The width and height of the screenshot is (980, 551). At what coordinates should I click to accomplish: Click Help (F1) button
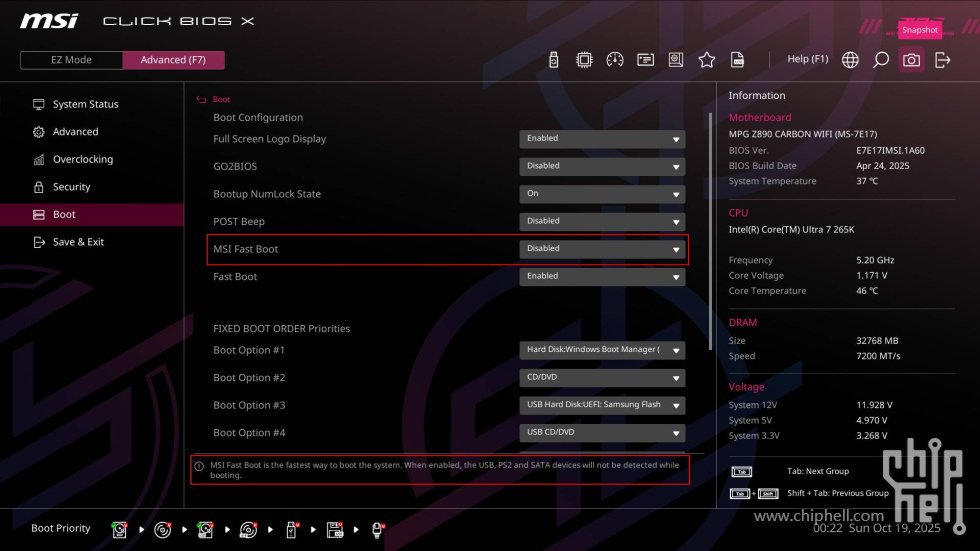coord(807,59)
